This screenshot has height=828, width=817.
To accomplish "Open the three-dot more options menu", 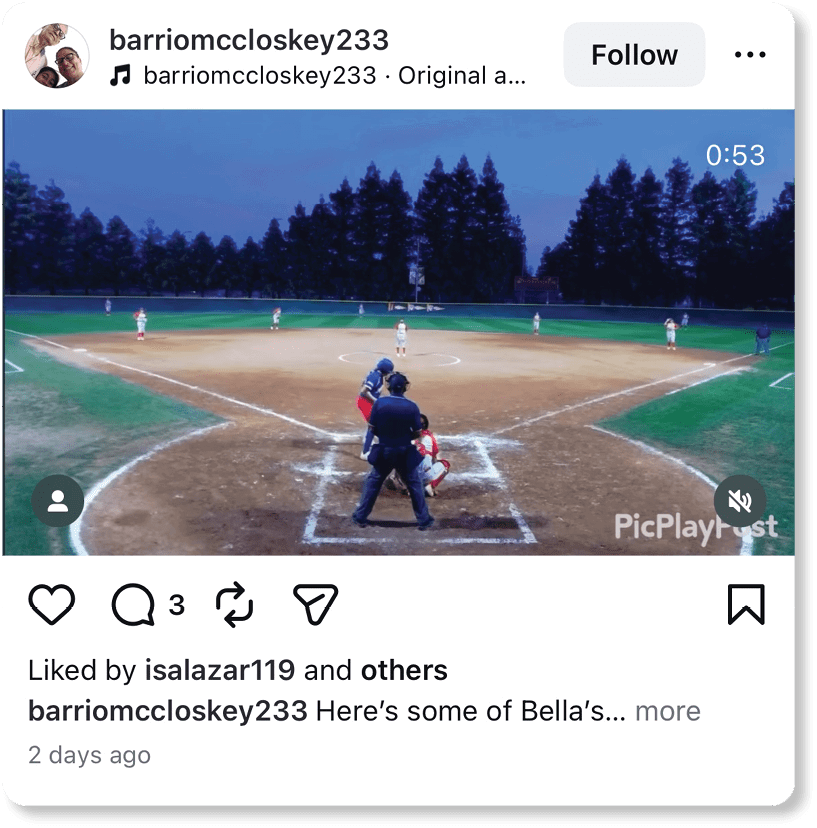I will coord(750,54).
